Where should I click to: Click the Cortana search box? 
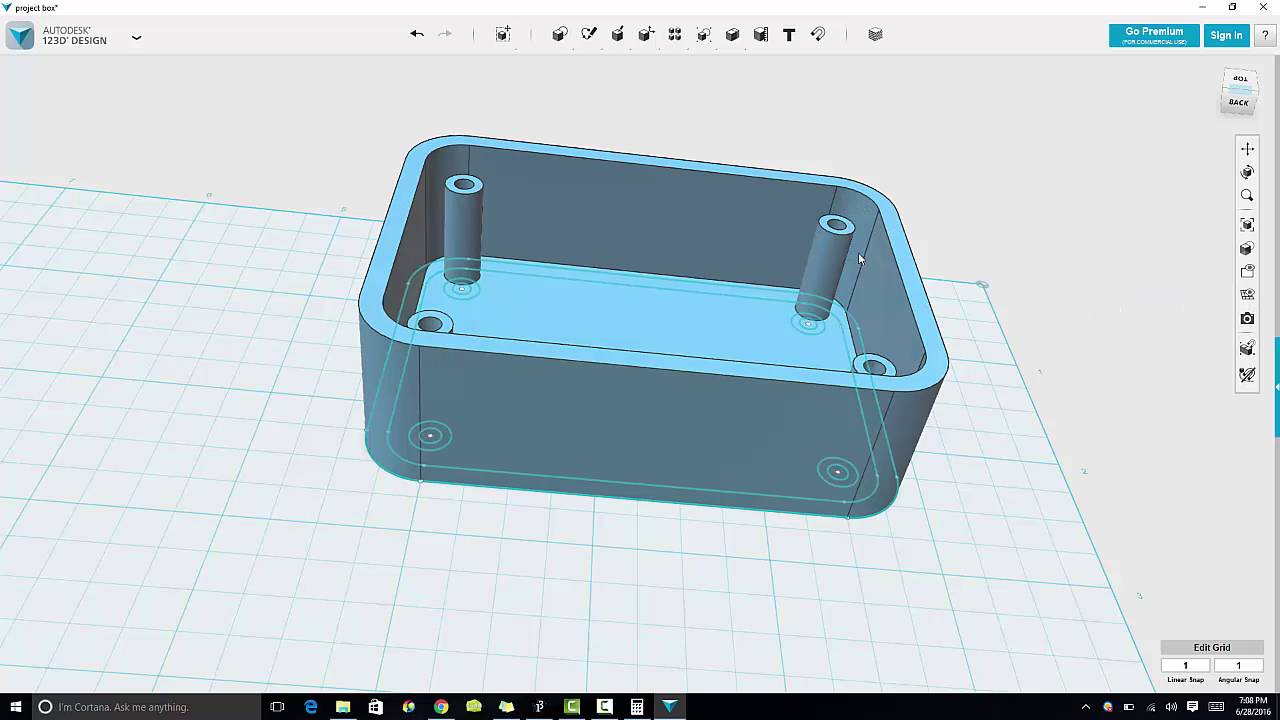145,707
